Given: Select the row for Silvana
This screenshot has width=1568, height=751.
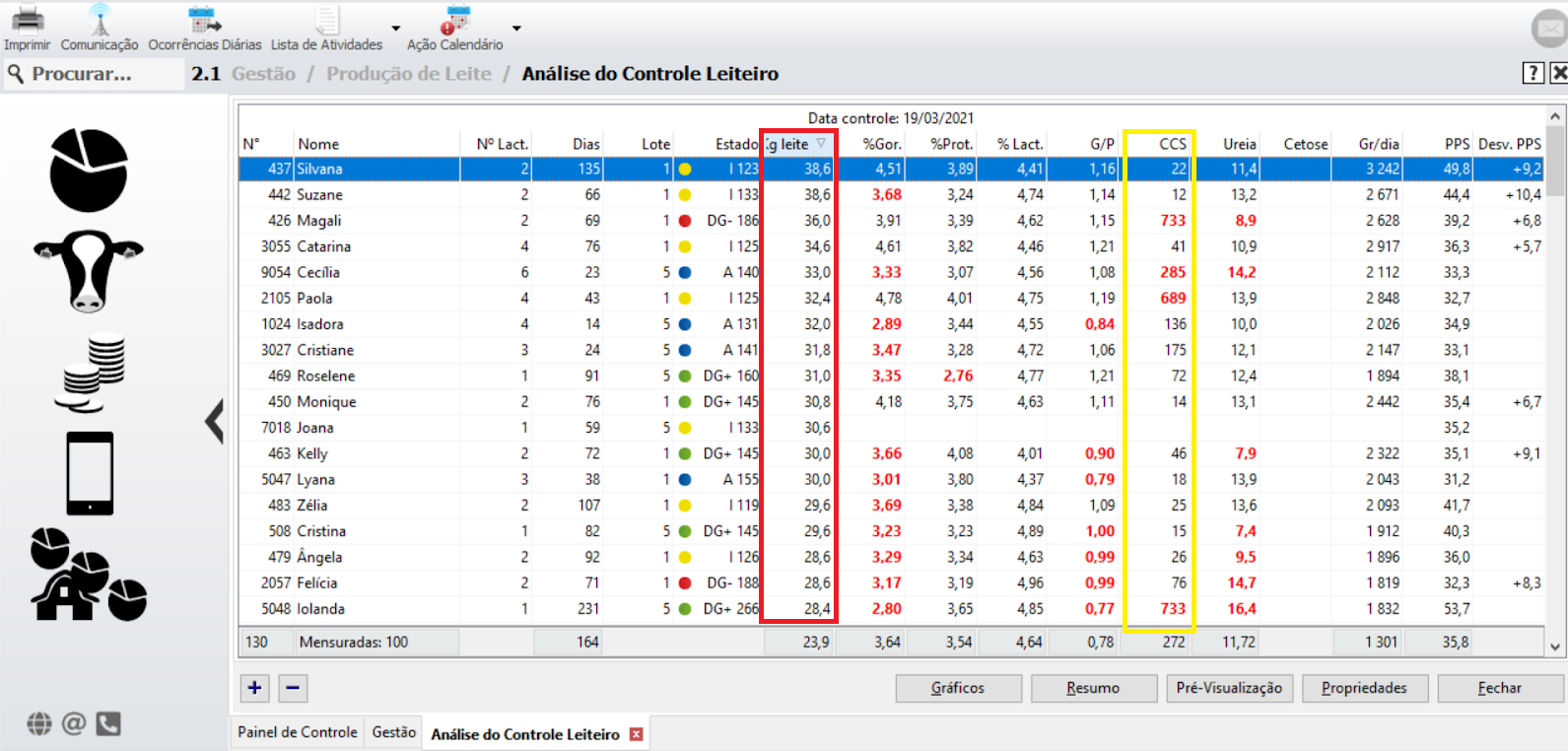Looking at the screenshot, I should [892, 169].
